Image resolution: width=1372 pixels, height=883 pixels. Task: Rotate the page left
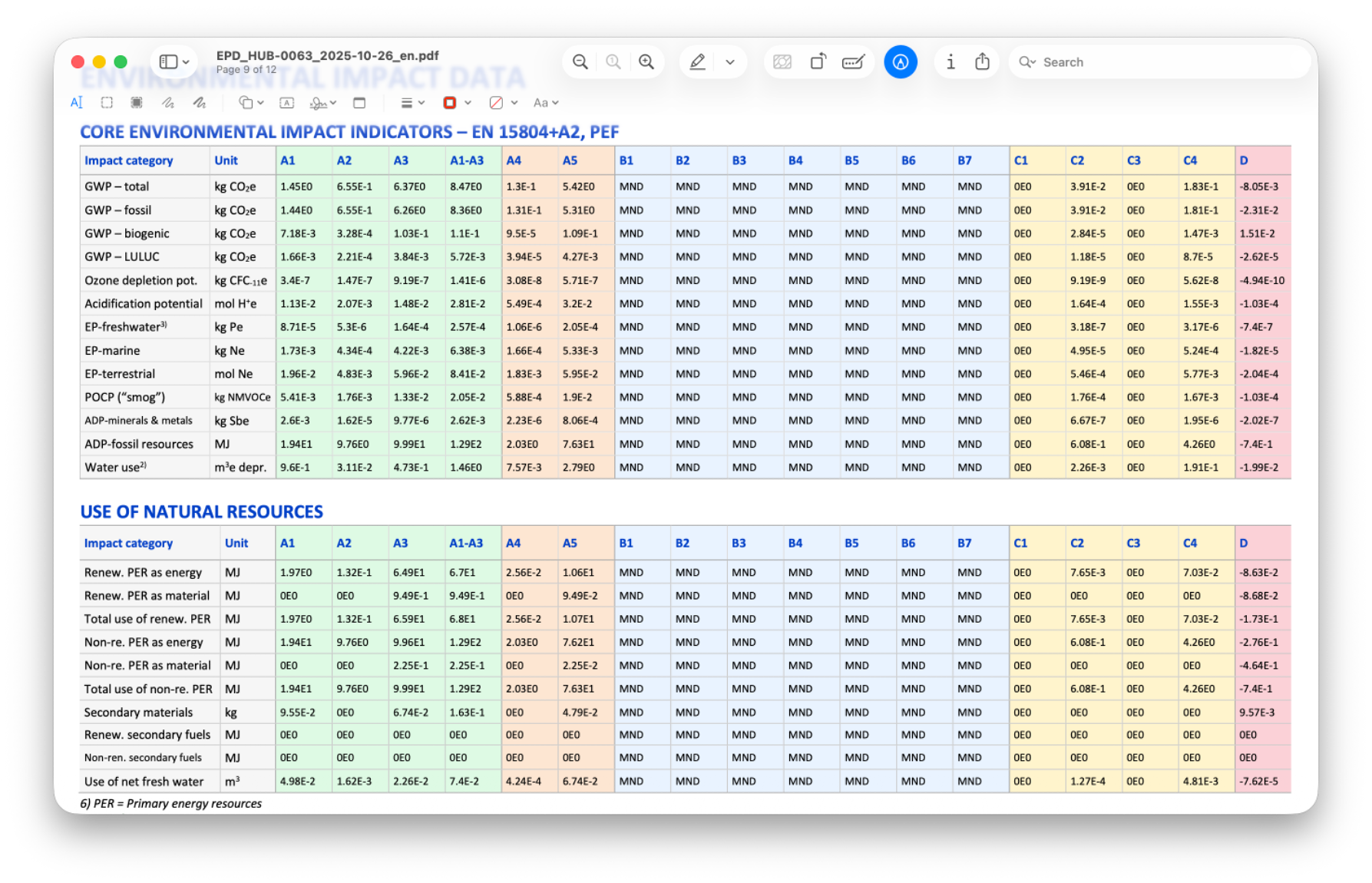(x=818, y=61)
